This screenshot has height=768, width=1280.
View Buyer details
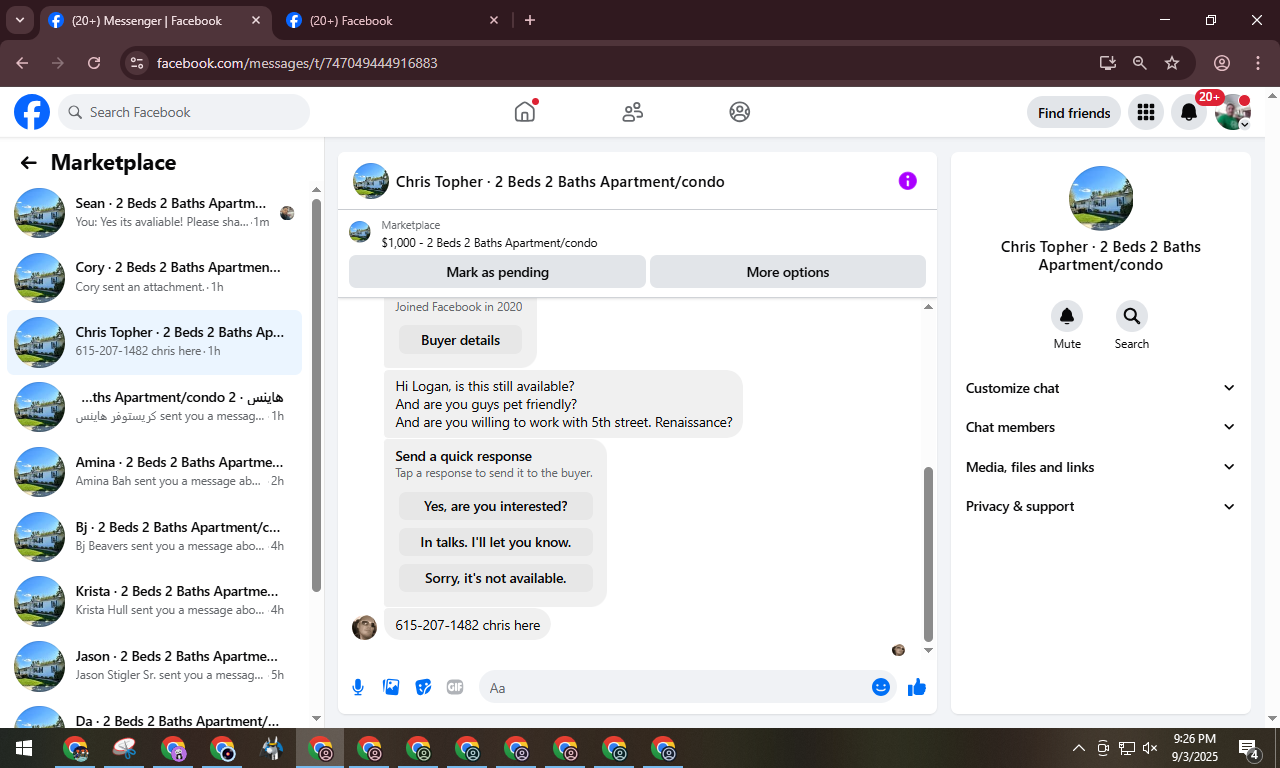coord(460,340)
